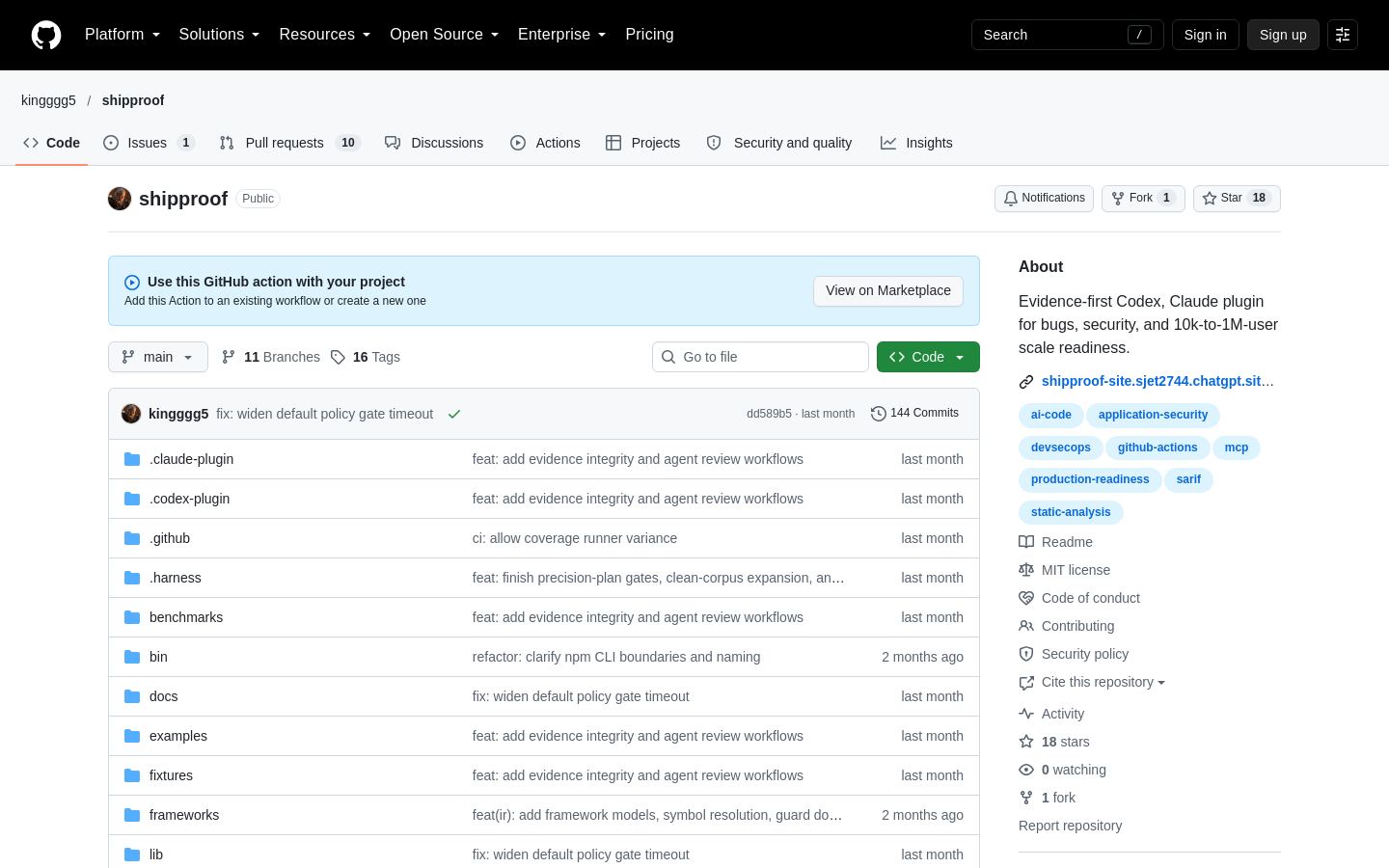Expand the Solutions menu
Screen dimensions: 1389x868
[x=219, y=35]
